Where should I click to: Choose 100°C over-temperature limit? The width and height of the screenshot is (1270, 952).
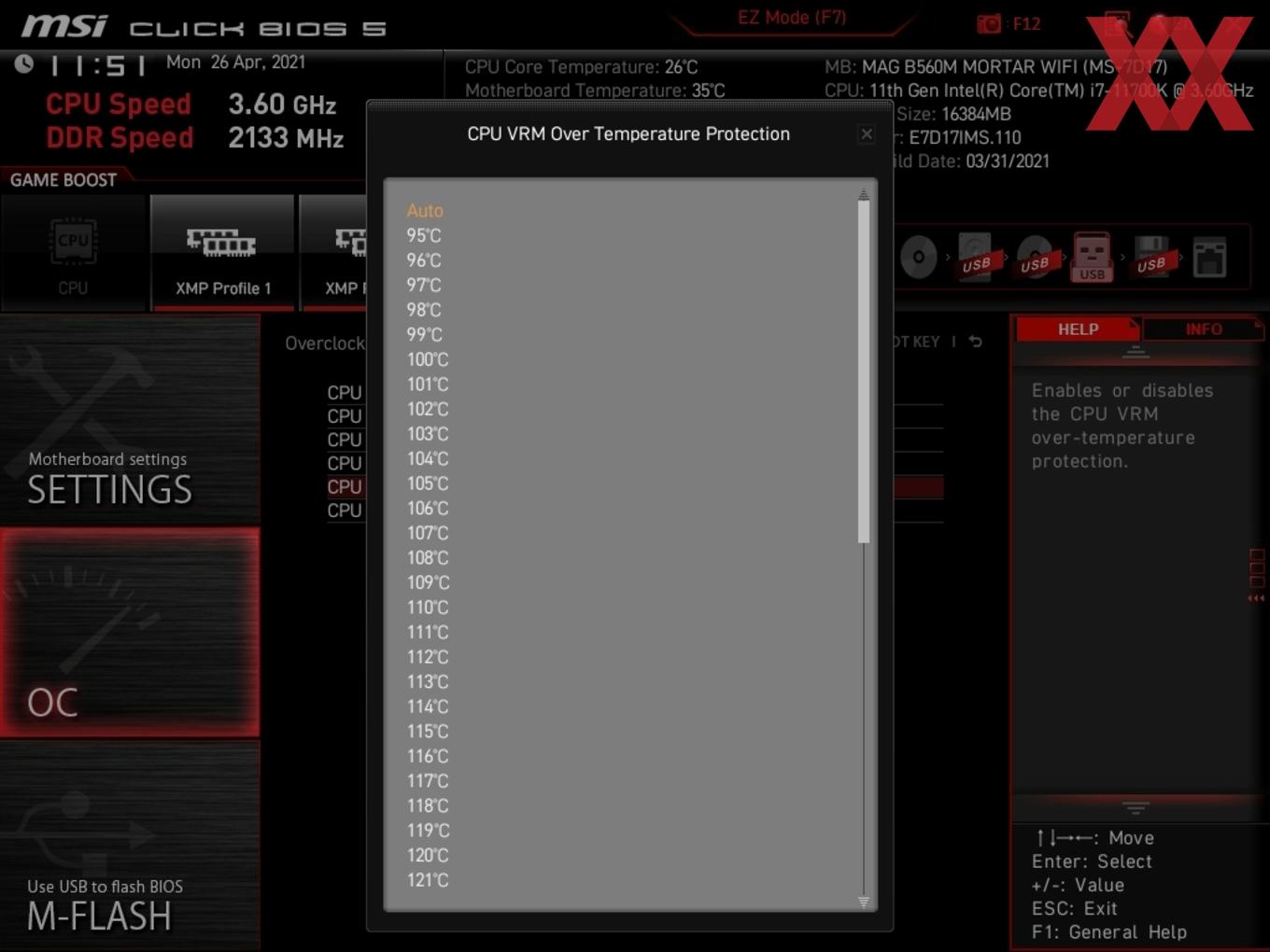428,359
